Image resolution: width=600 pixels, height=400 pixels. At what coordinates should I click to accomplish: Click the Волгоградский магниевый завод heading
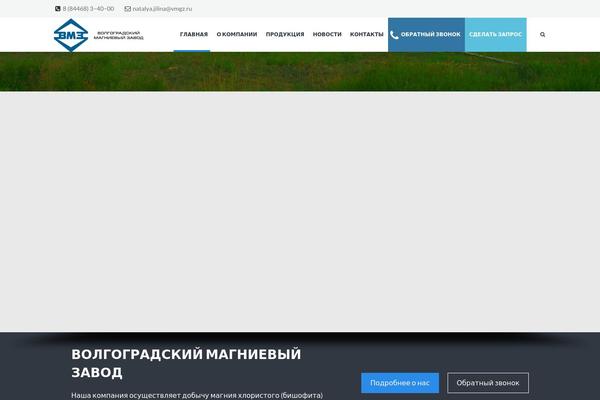(x=186, y=363)
